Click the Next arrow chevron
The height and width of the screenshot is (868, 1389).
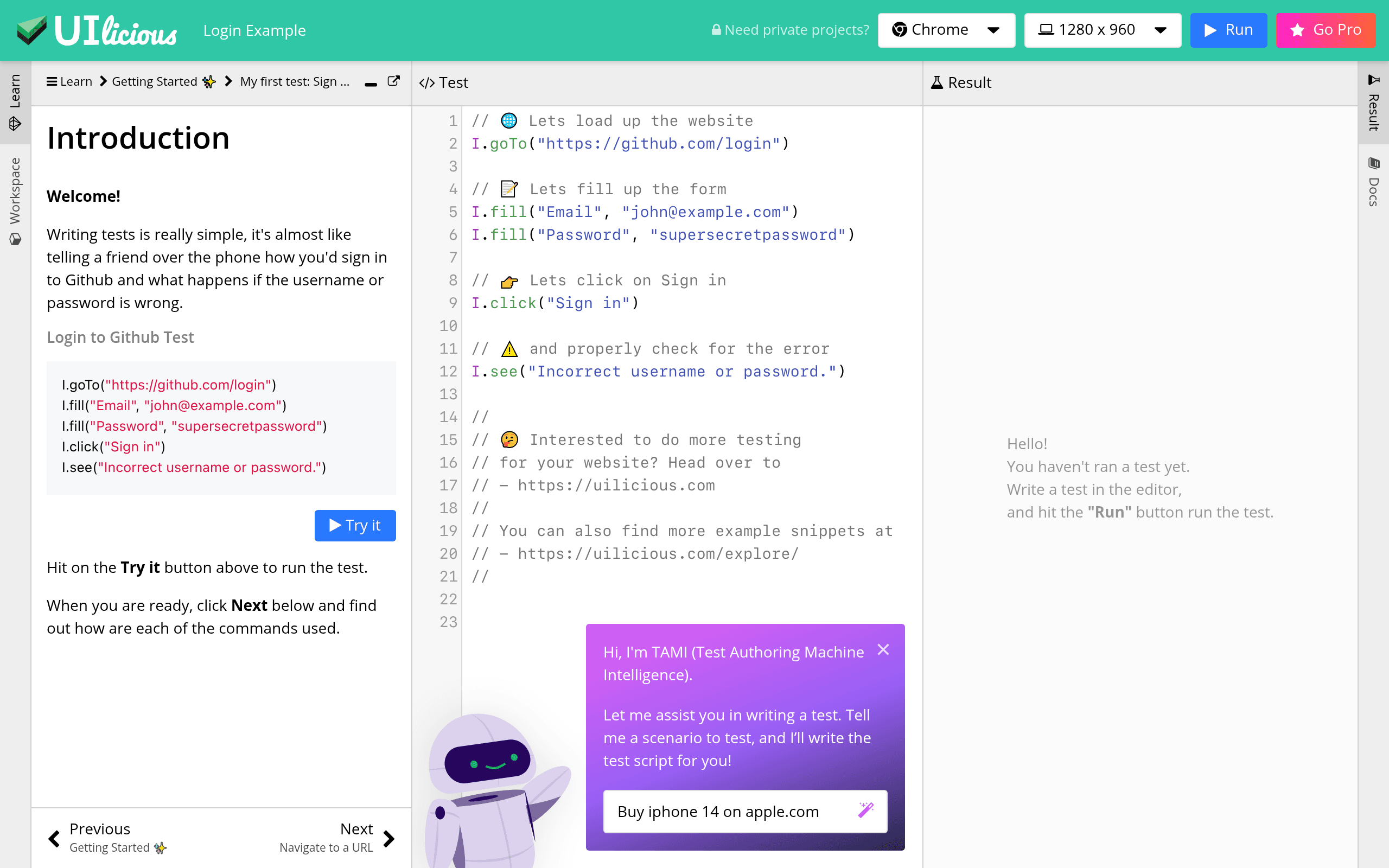388,839
